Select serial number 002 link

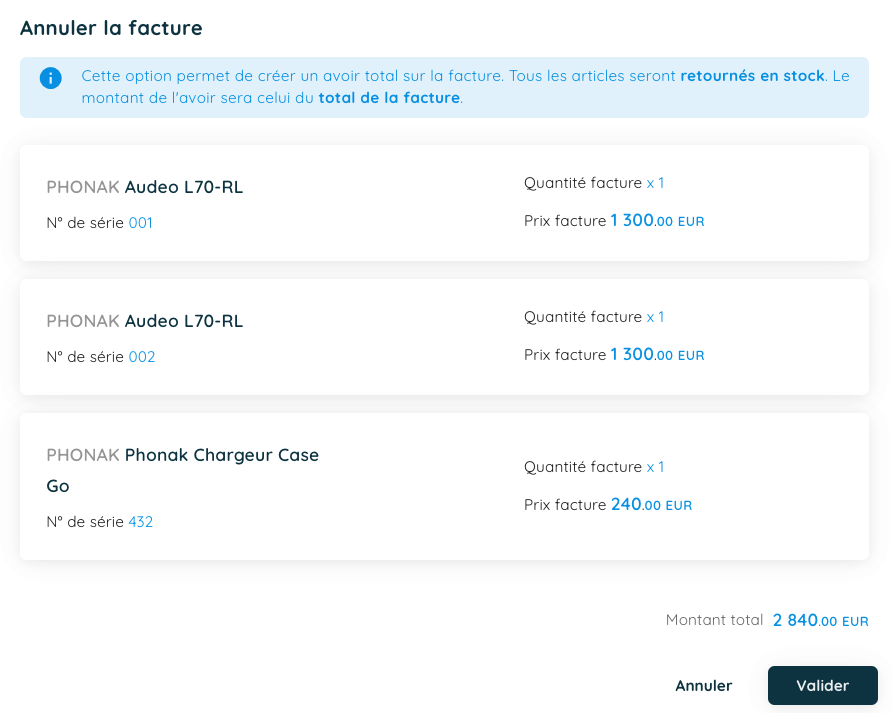142,357
